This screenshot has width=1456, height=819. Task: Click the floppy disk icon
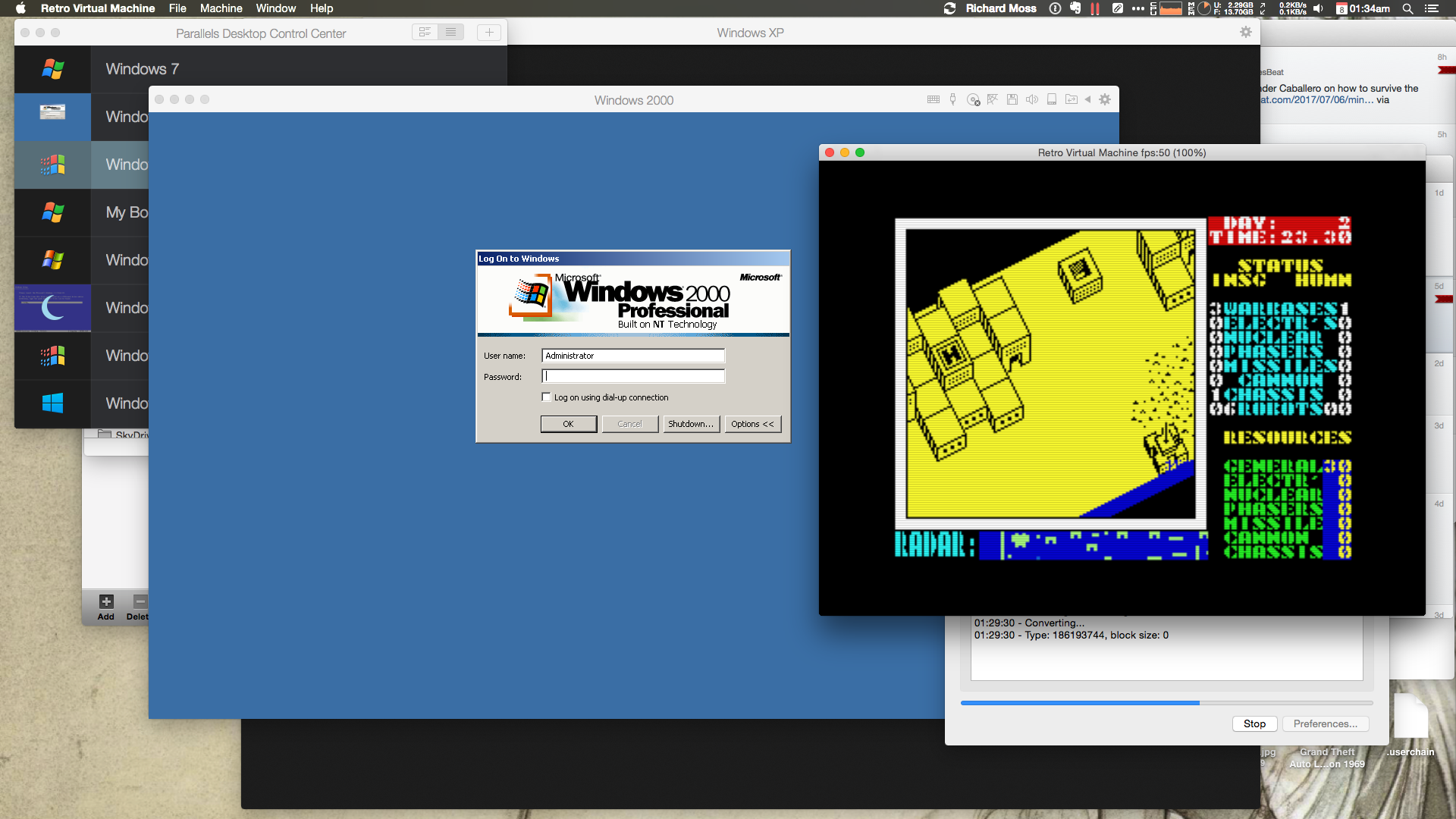[x=1012, y=99]
